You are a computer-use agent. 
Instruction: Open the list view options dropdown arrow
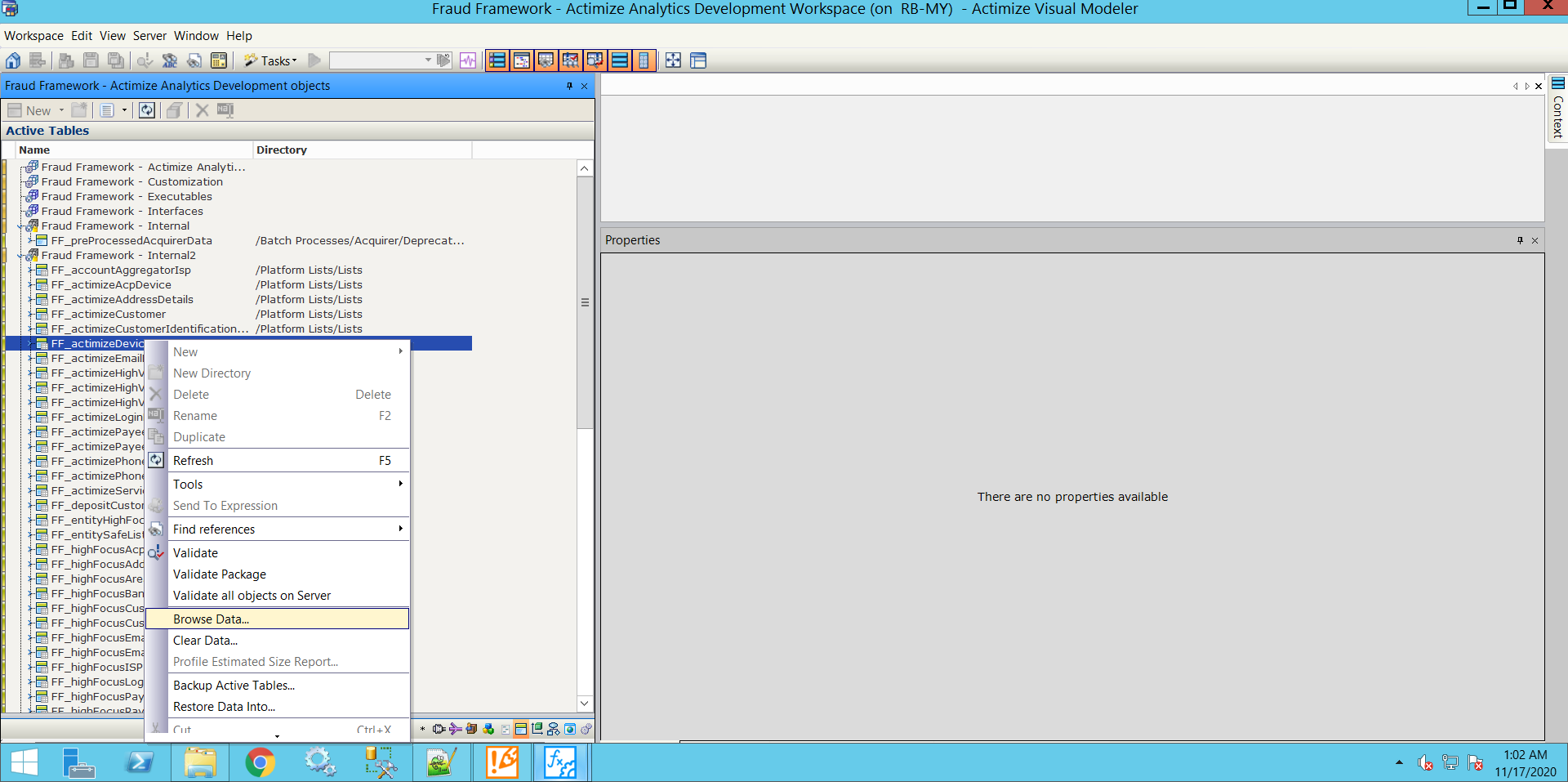124,110
